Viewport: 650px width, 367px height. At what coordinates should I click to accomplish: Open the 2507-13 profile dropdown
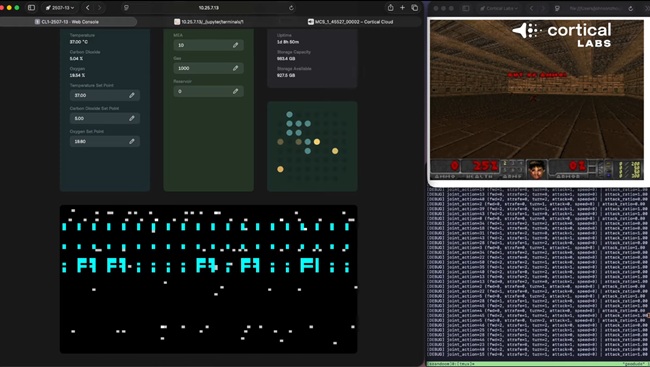60,7
